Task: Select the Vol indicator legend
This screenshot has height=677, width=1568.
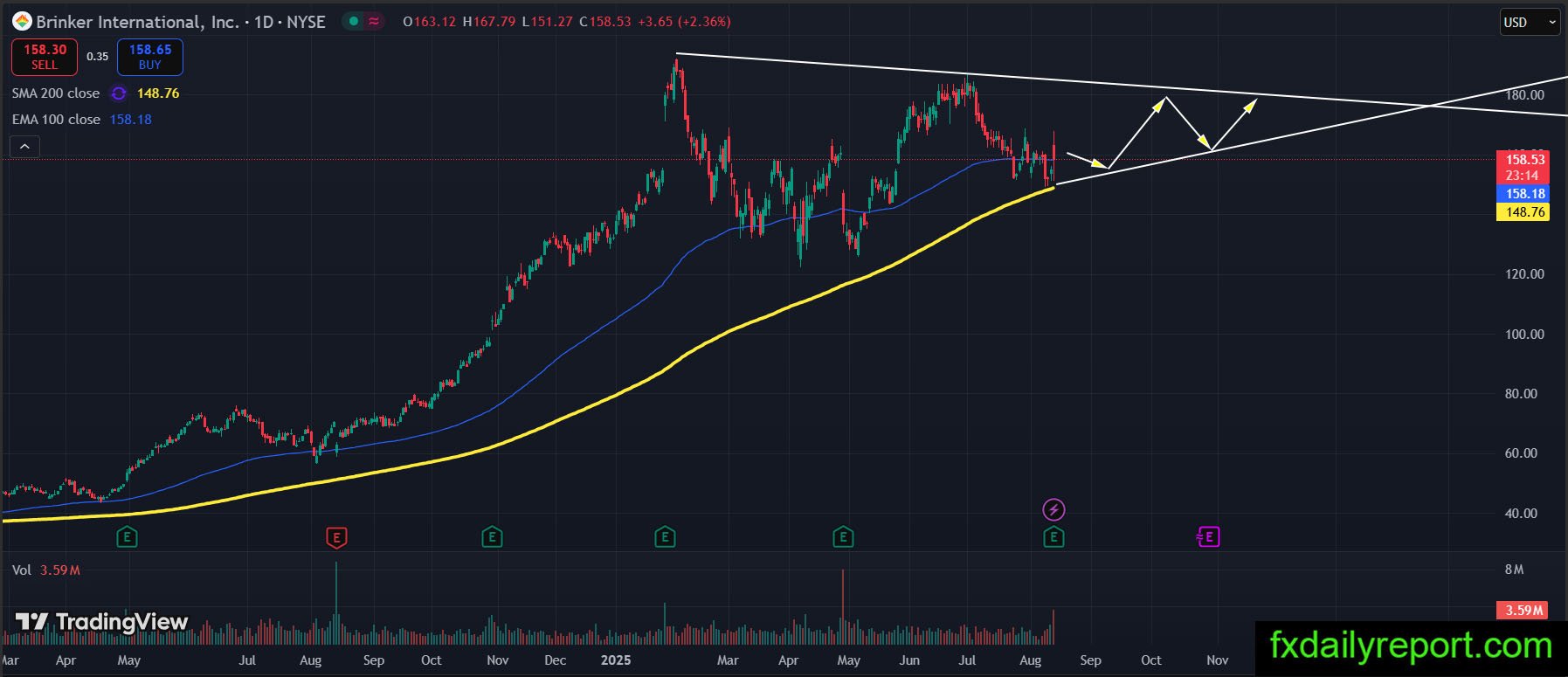Action: (x=22, y=570)
